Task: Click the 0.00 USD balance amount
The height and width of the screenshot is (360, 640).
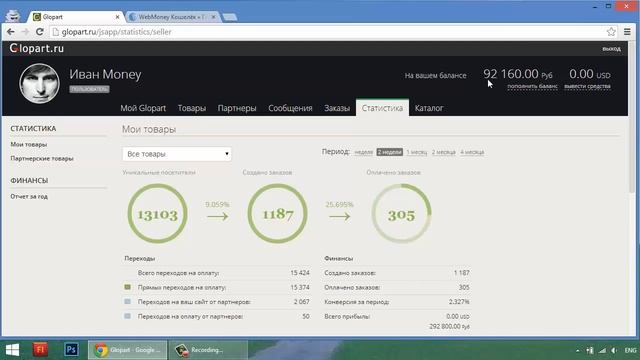Action: pos(590,74)
